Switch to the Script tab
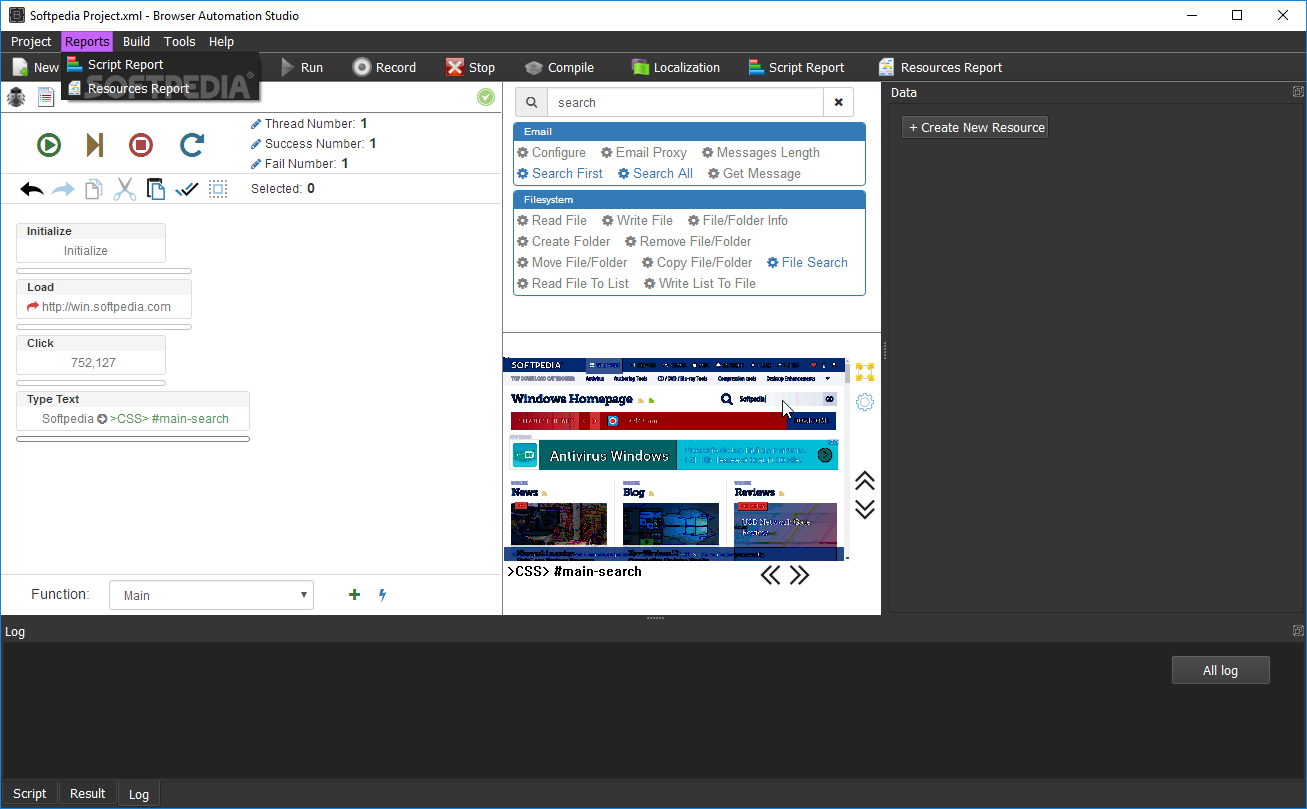This screenshot has height=809, width=1307. pos(29,793)
